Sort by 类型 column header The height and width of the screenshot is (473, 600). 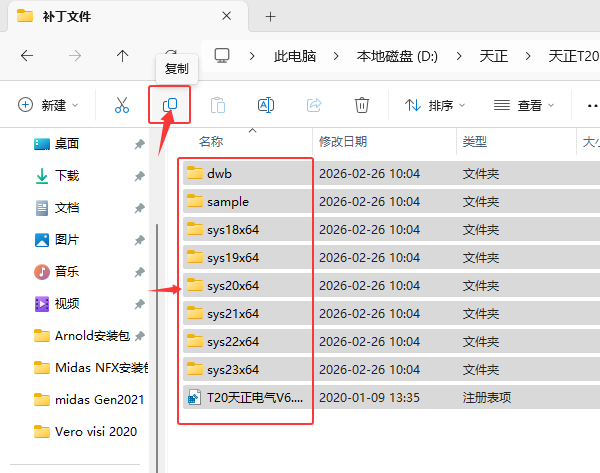474,142
